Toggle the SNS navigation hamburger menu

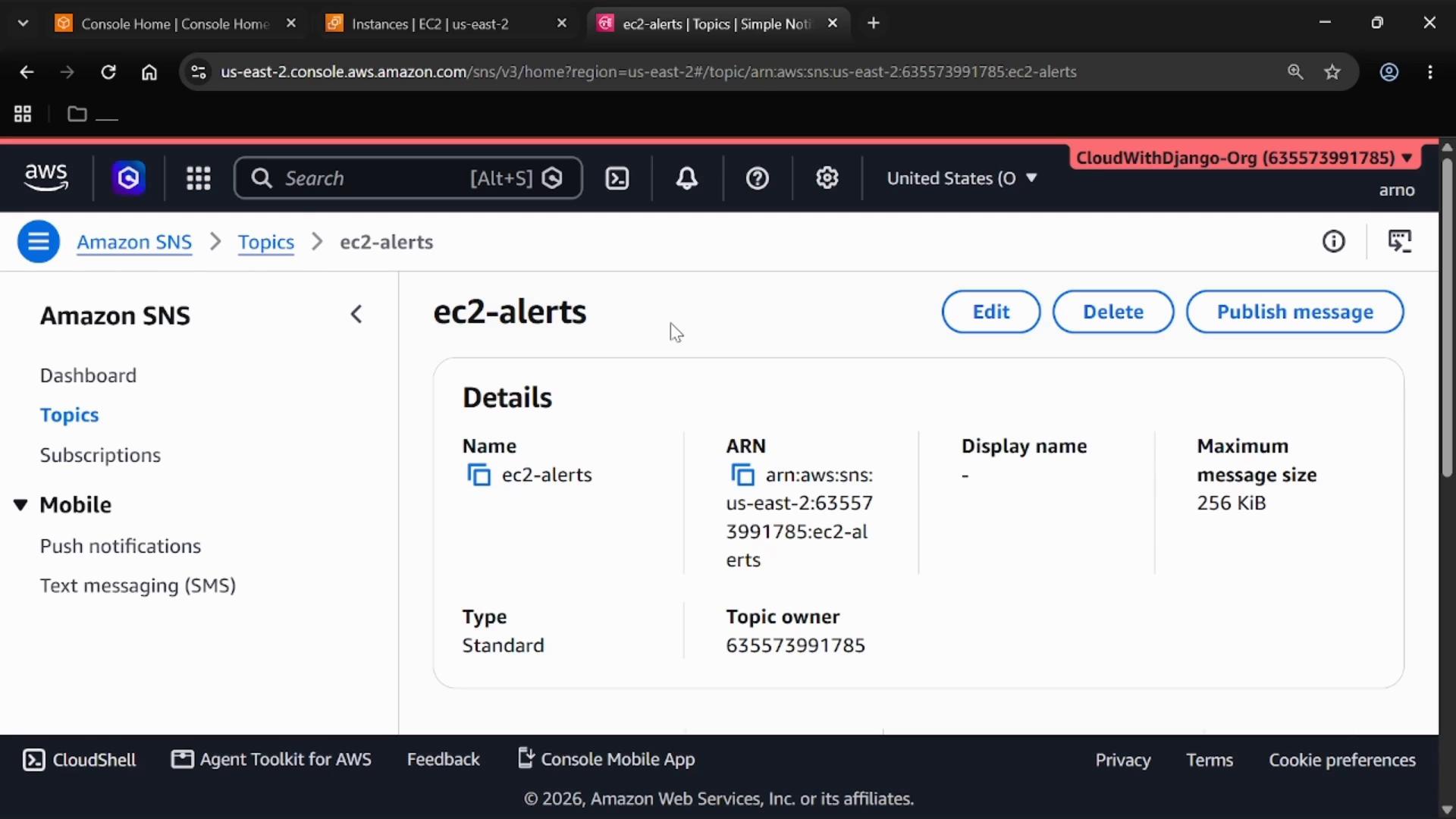pos(39,242)
